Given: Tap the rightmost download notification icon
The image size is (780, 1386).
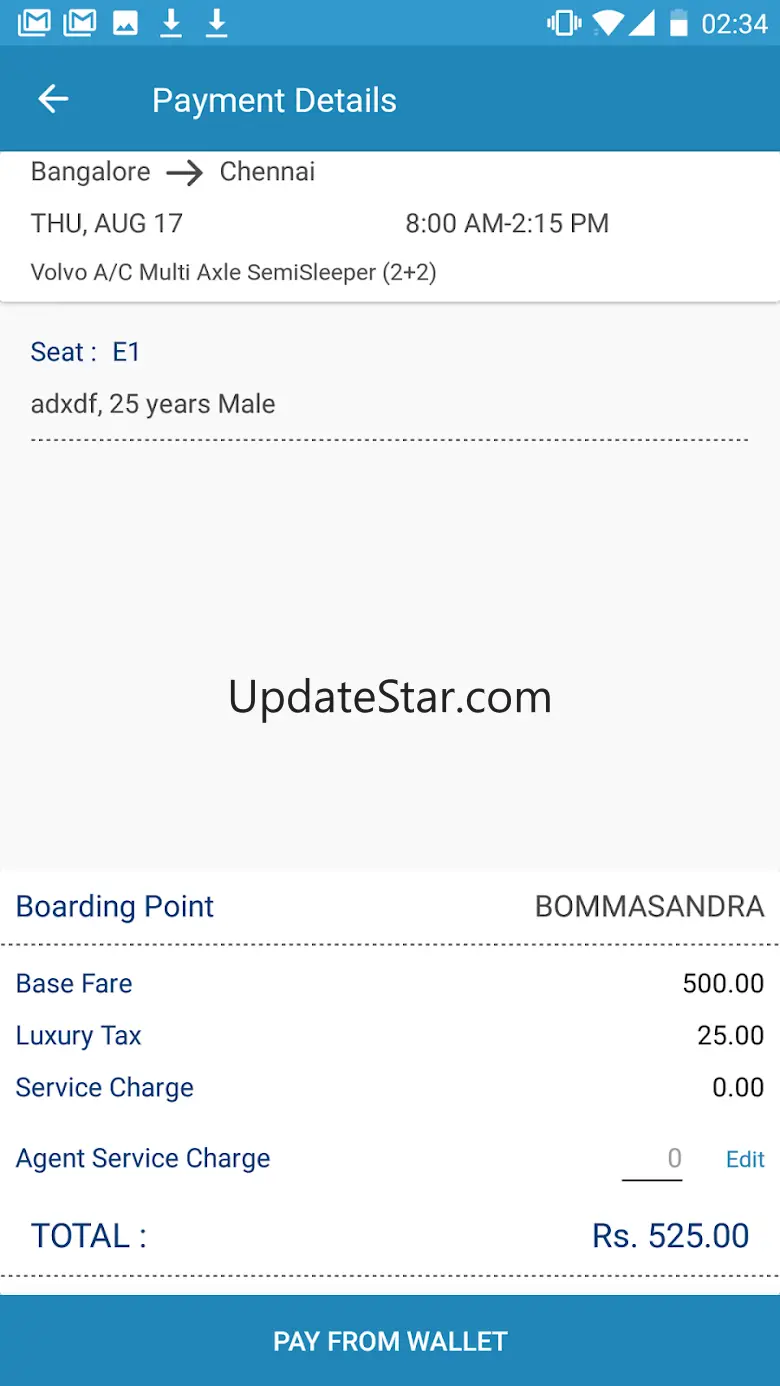Looking at the screenshot, I should [216, 23].
